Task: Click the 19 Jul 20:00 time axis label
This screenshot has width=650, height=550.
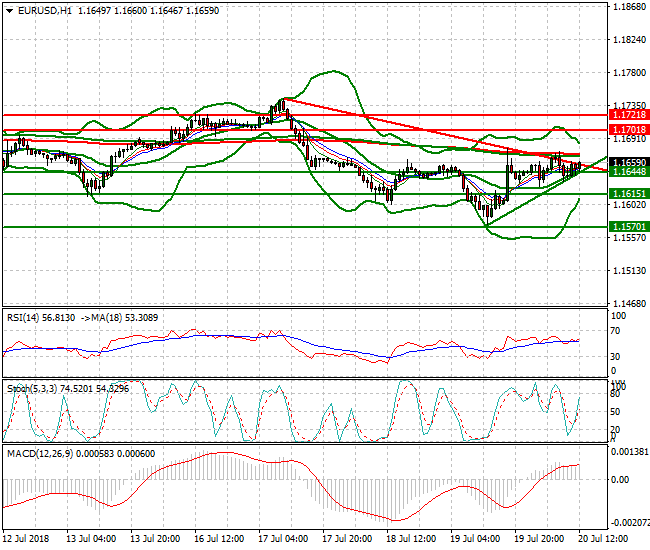Action: pyautogui.click(x=539, y=539)
